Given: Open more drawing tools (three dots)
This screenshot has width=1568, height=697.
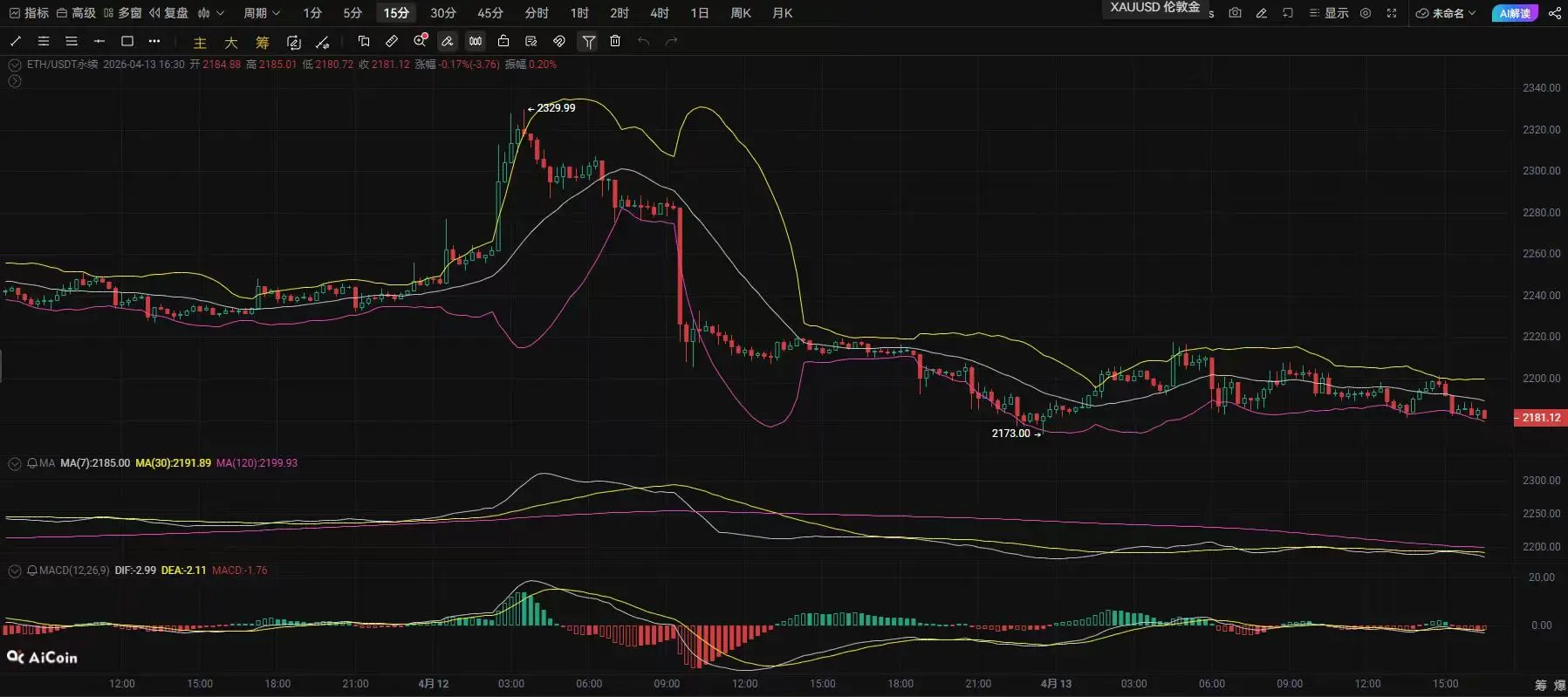Looking at the screenshot, I should (x=154, y=41).
